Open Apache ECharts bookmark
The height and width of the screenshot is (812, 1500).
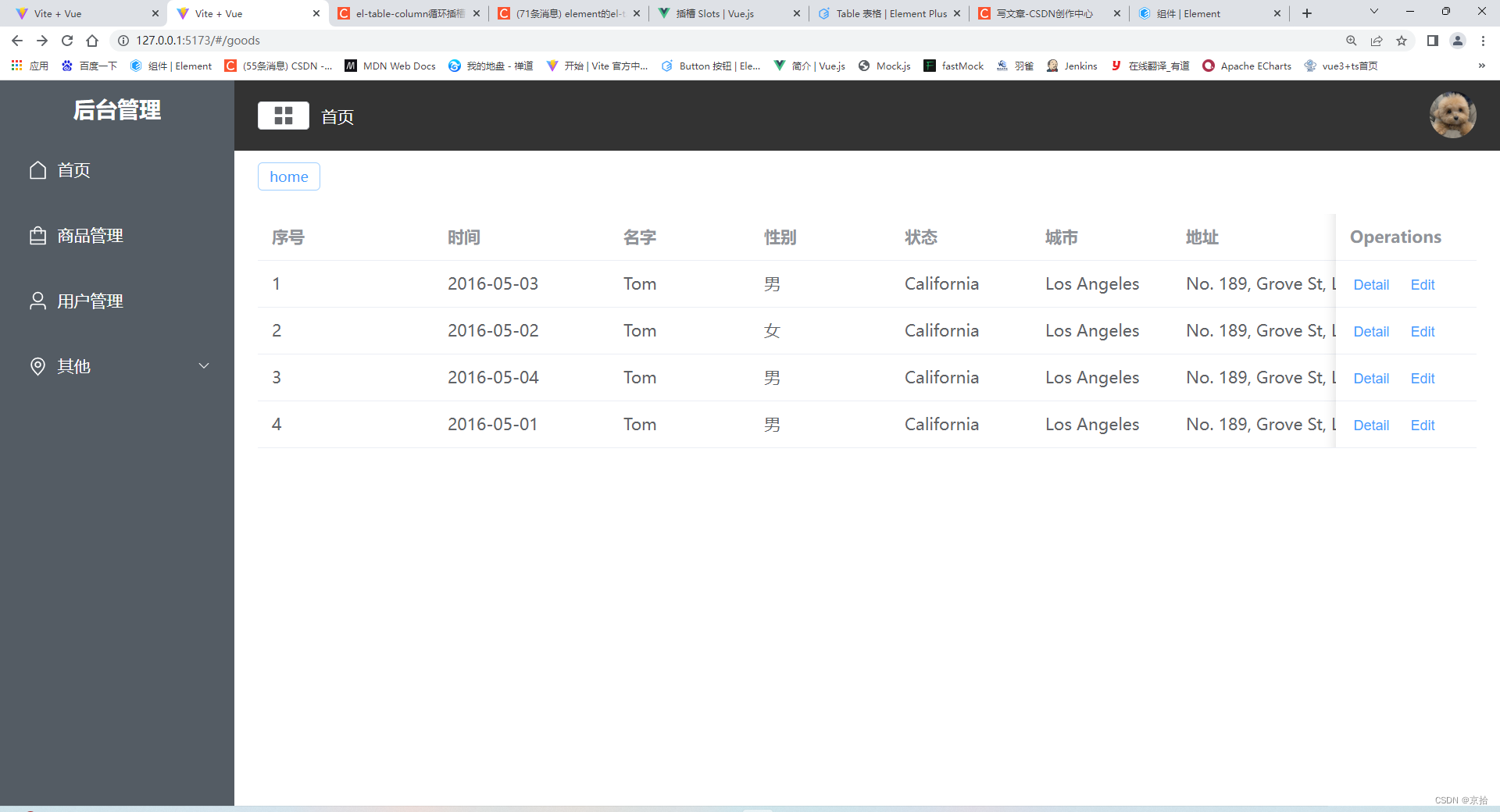pyautogui.click(x=1247, y=66)
